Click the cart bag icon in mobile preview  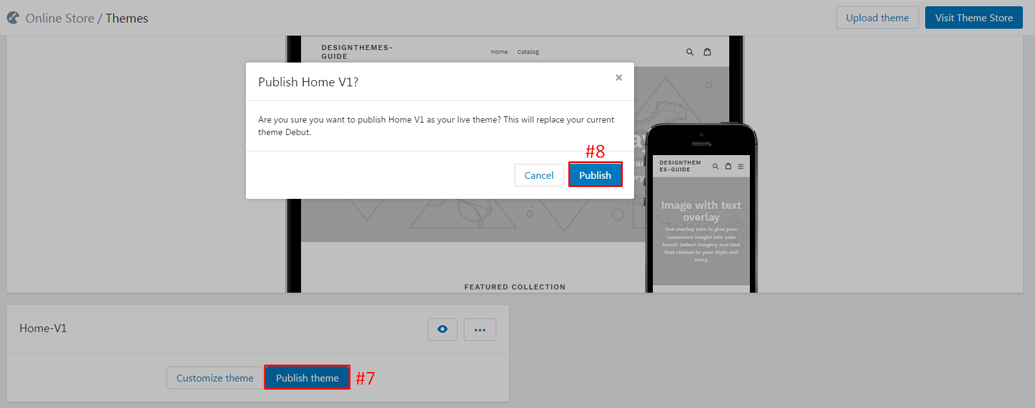(728, 166)
